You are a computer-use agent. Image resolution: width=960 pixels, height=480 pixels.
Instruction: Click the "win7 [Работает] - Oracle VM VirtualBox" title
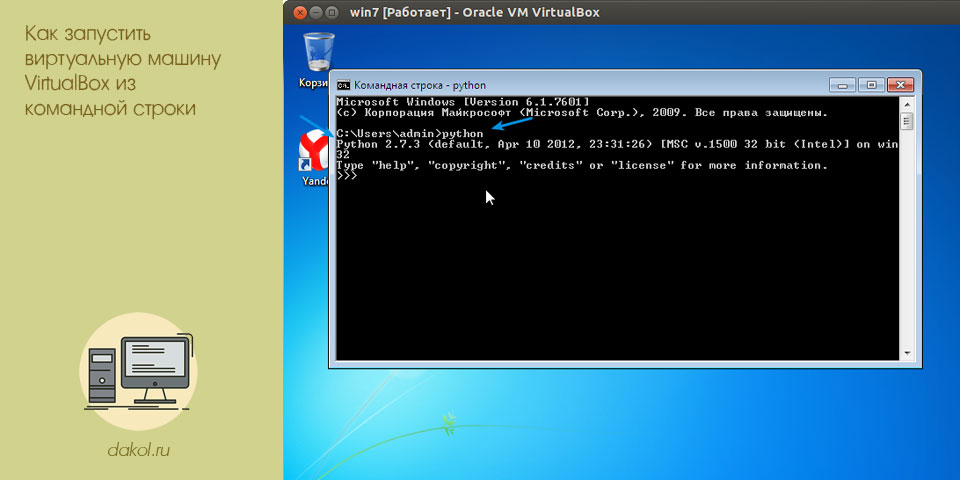[474, 12]
